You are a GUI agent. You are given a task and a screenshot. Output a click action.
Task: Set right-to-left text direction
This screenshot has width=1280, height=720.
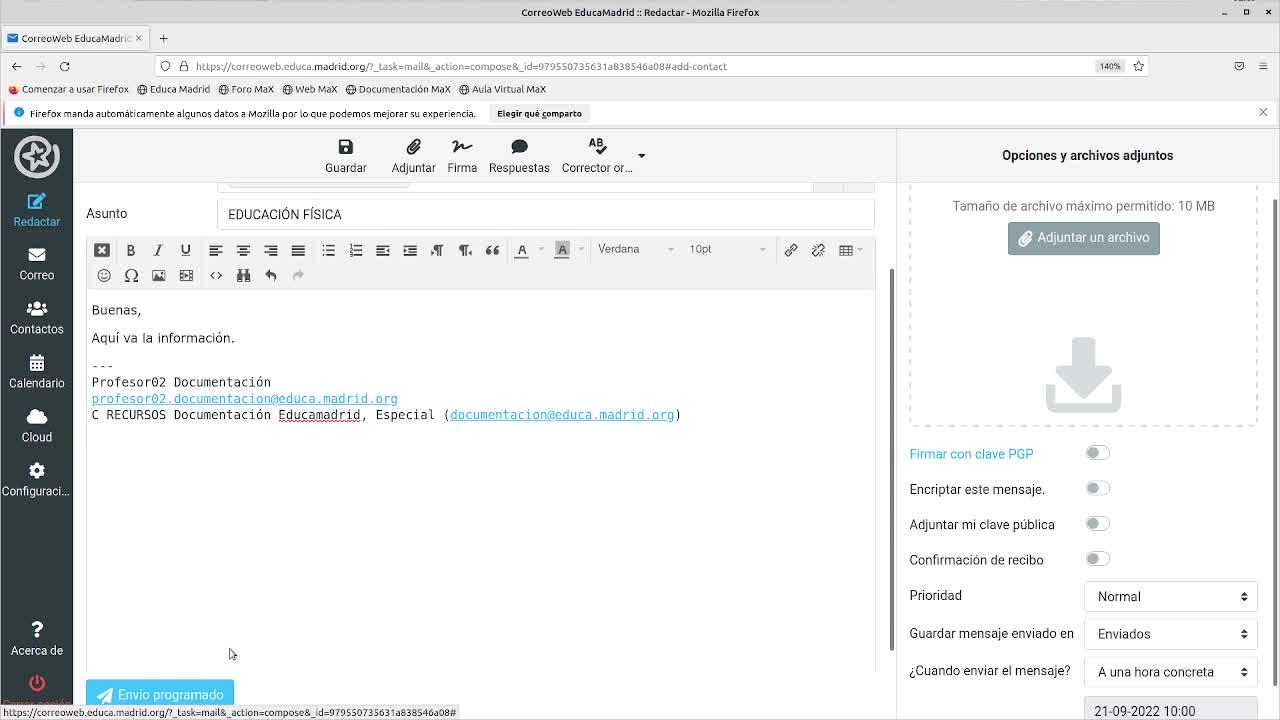click(465, 250)
